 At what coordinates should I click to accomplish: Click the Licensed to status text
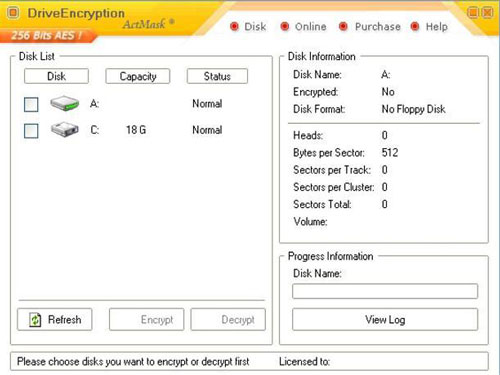pos(304,361)
